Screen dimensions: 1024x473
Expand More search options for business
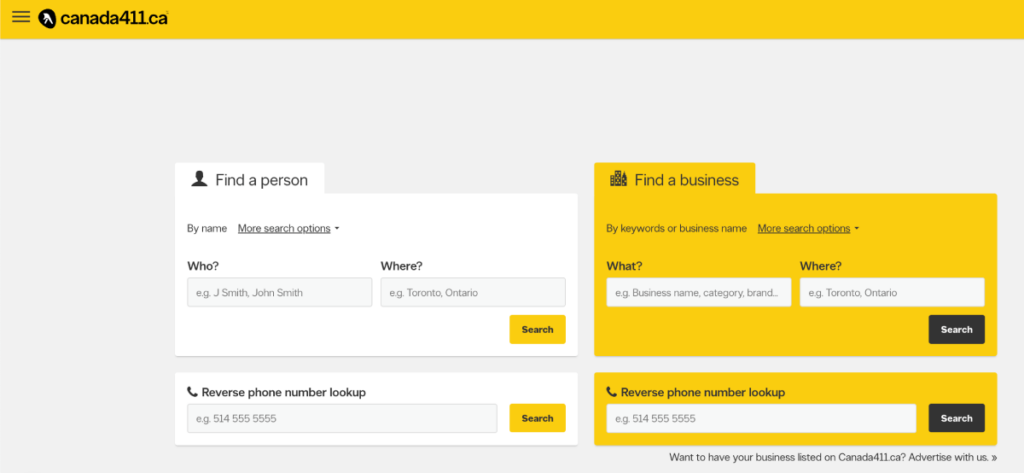pos(808,228)
